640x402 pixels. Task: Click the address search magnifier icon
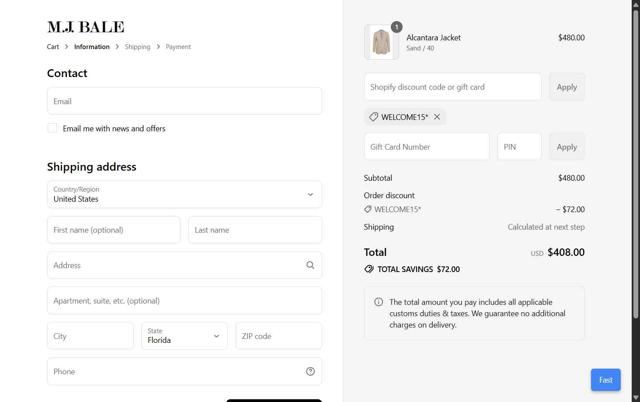click(x=310, y=265)
